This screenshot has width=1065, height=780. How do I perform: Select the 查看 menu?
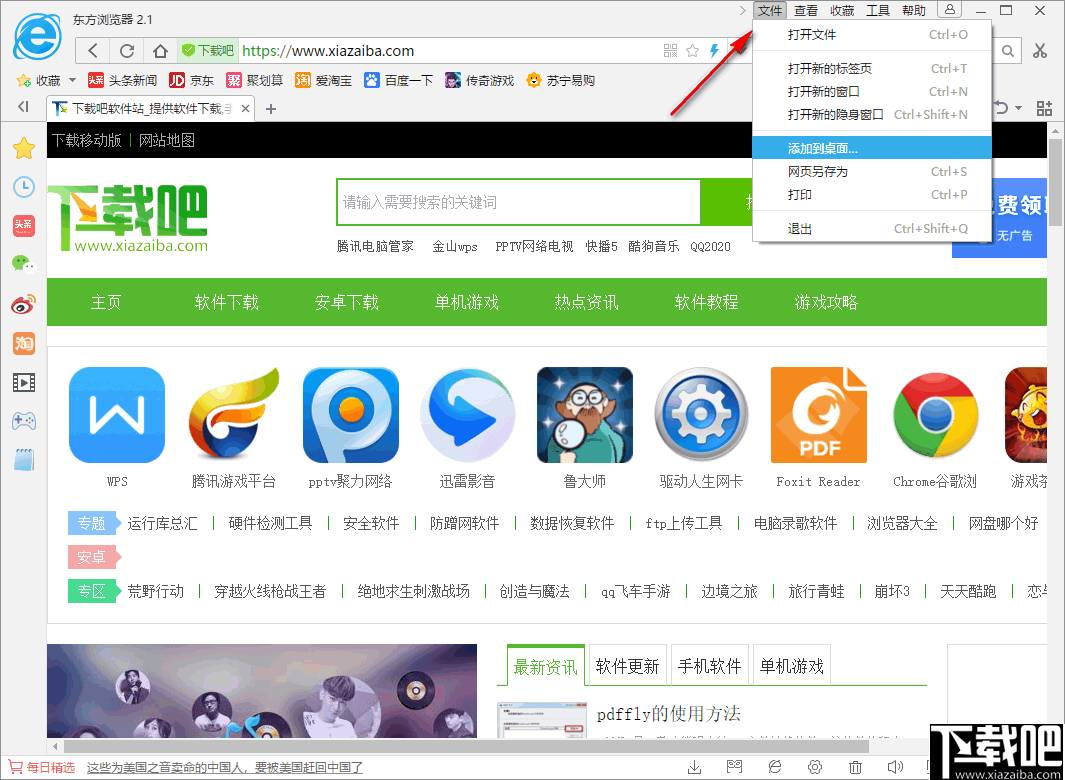806,10
